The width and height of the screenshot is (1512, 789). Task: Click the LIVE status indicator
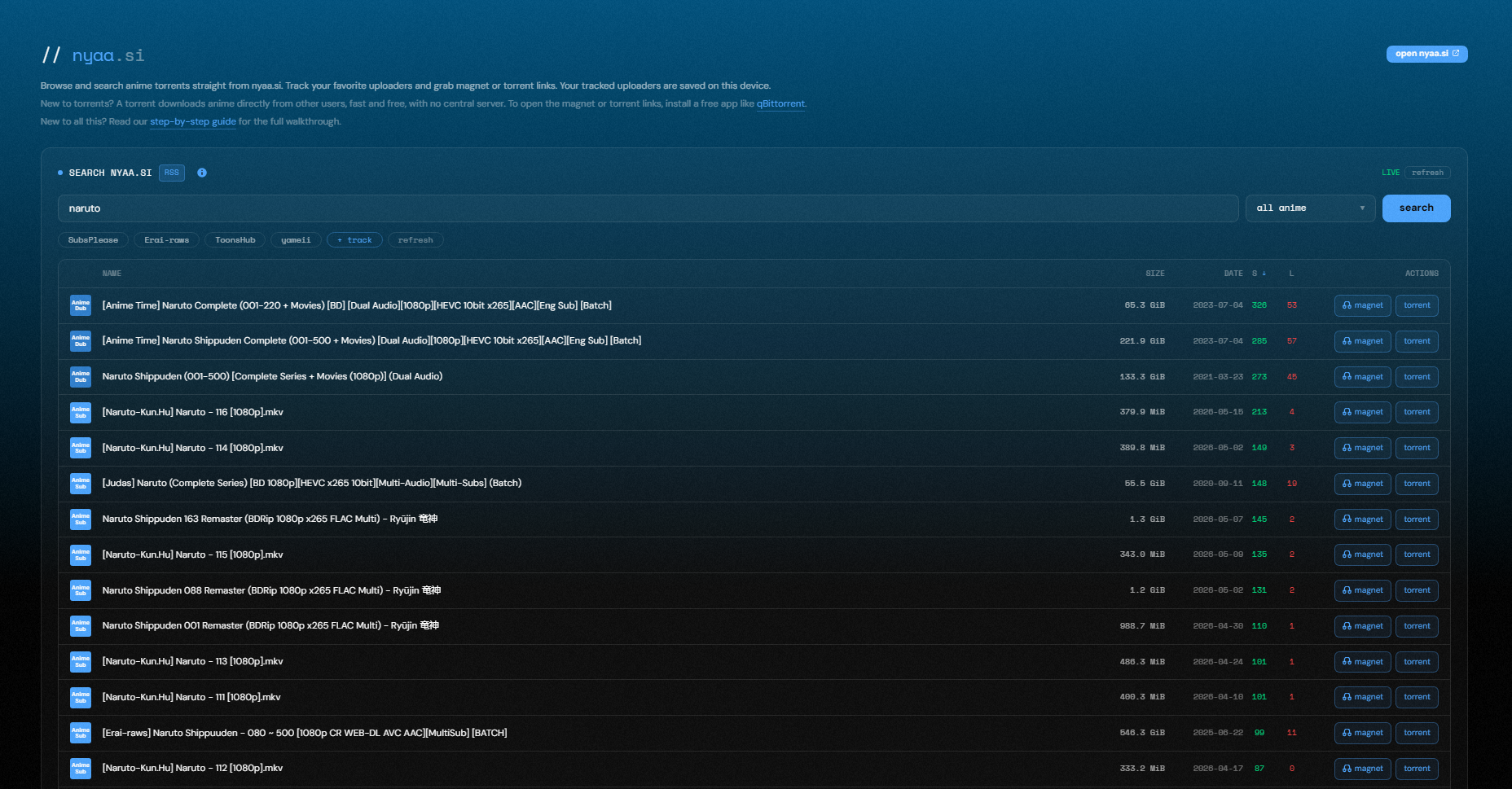point(1391,173)
